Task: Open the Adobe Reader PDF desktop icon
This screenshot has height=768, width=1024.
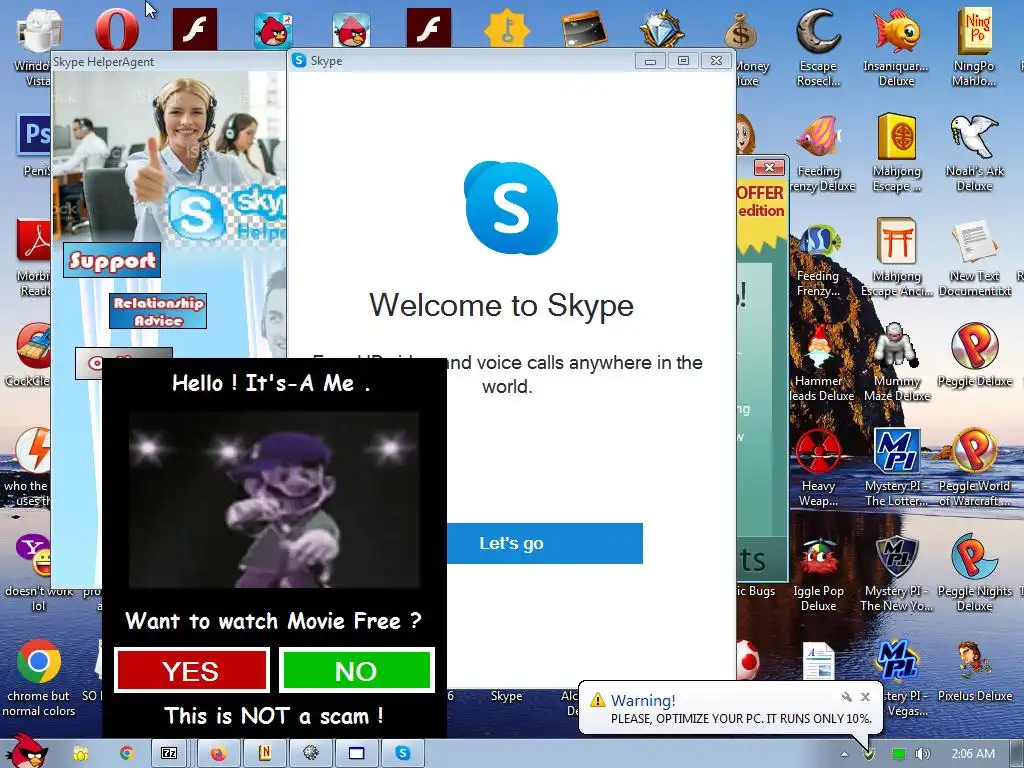Action: 34,241
